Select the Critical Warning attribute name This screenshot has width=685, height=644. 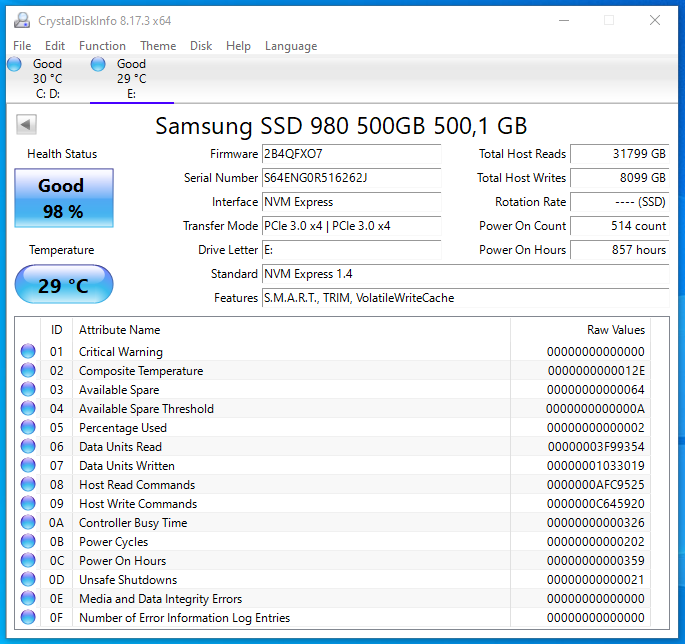tap(121, 352)
